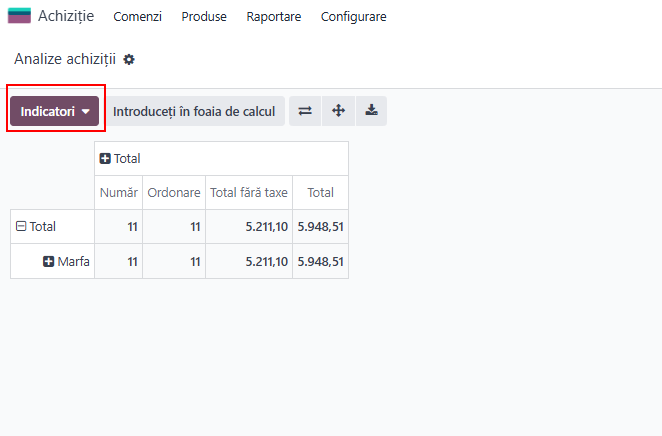662x436 pixels.
Task: Click the Marfa total value 5.948,51
Action: [320, 262]
